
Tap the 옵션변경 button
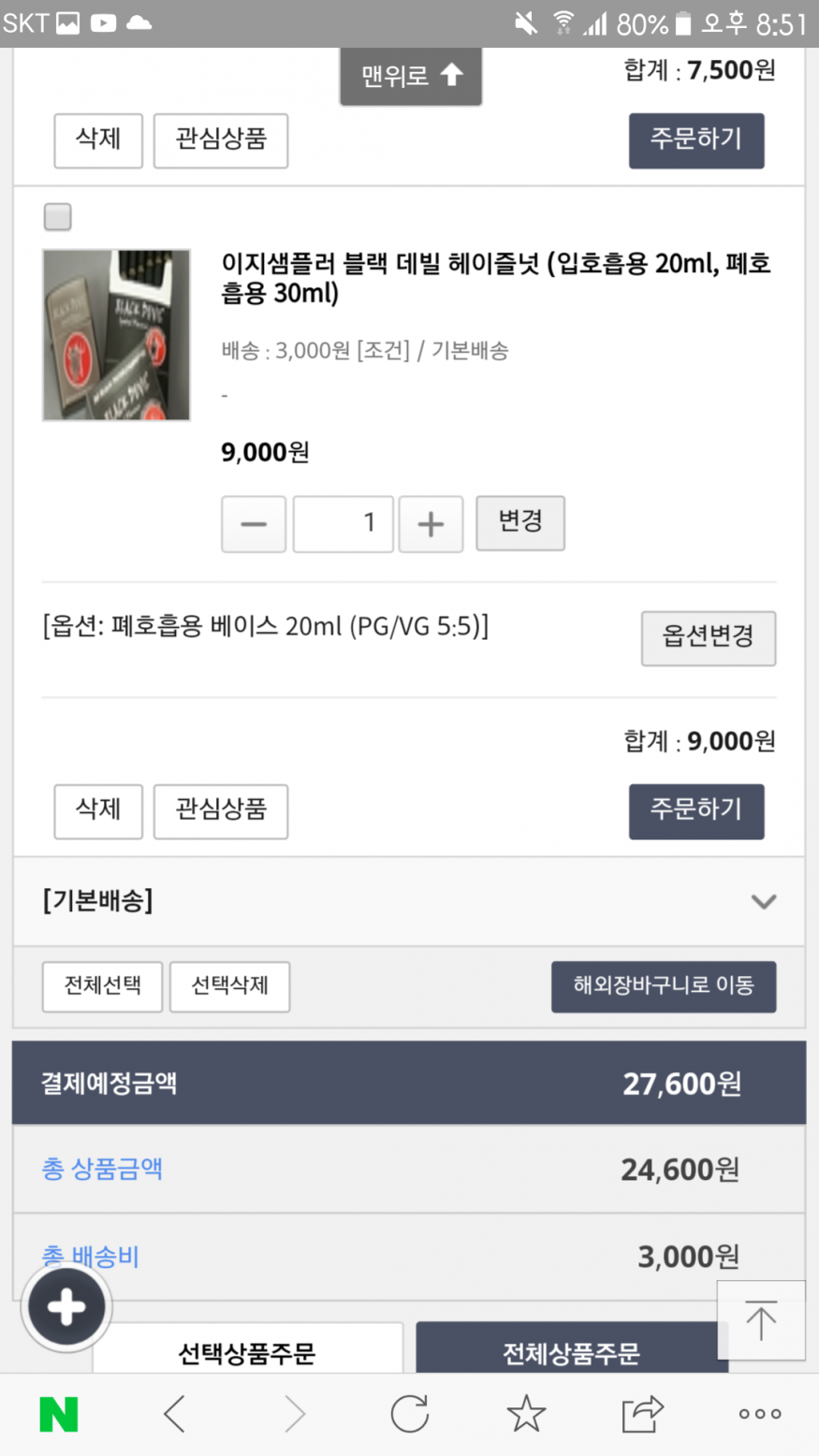point(709,638)
